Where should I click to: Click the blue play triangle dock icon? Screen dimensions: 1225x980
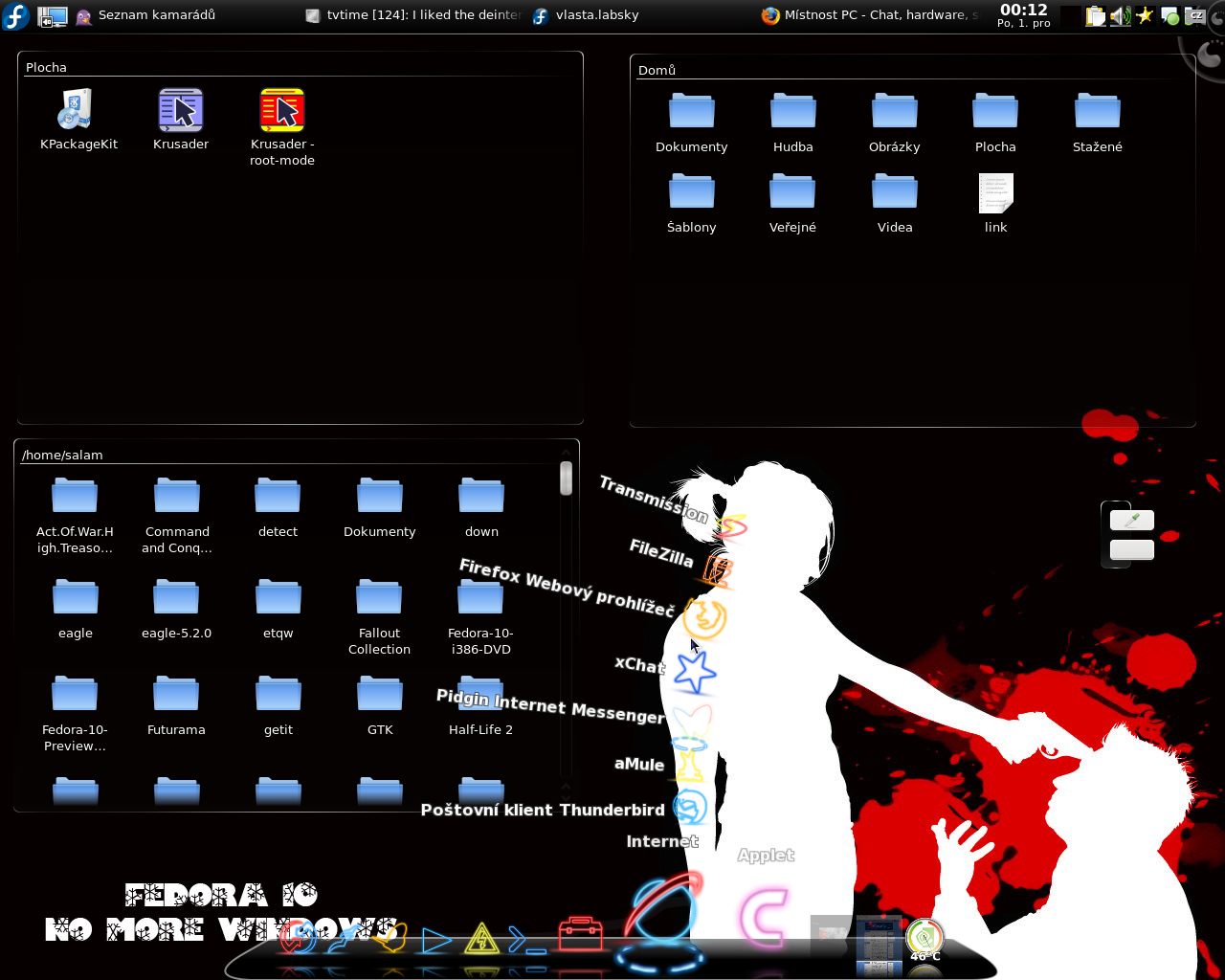[436, 942]
